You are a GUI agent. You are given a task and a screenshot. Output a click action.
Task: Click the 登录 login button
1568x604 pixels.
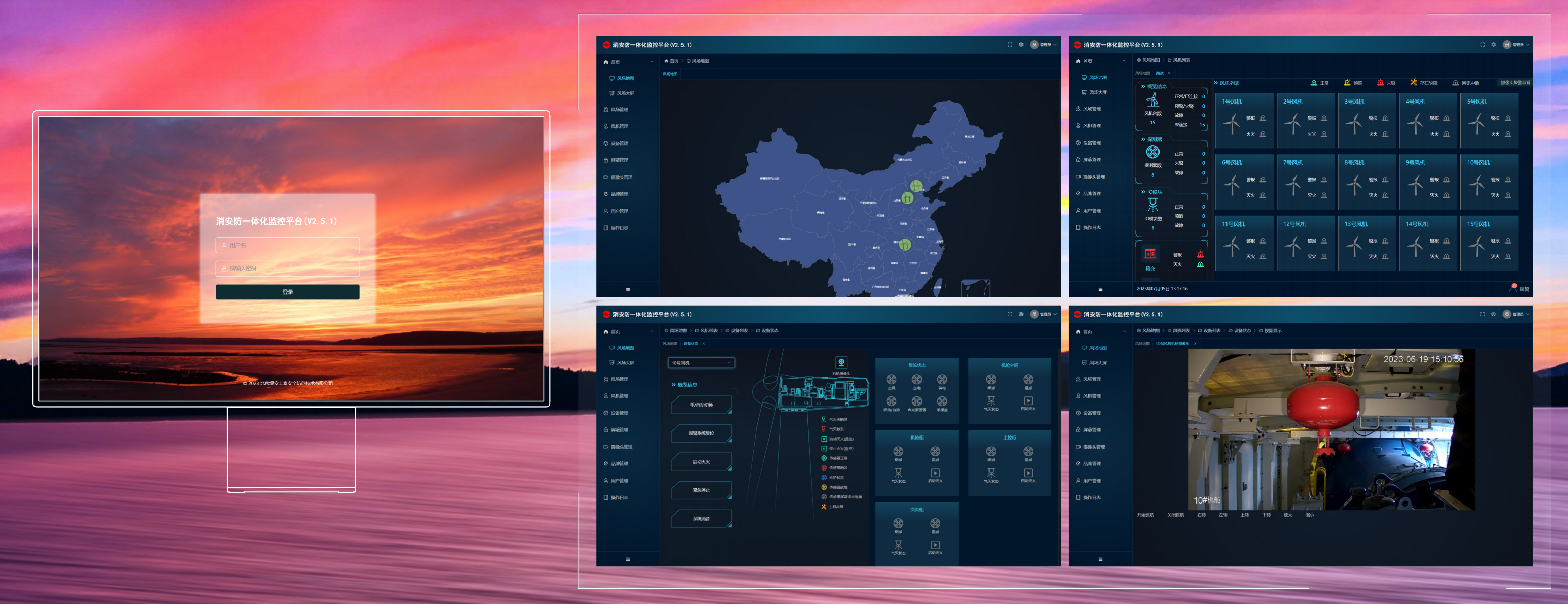click(287, 292)
